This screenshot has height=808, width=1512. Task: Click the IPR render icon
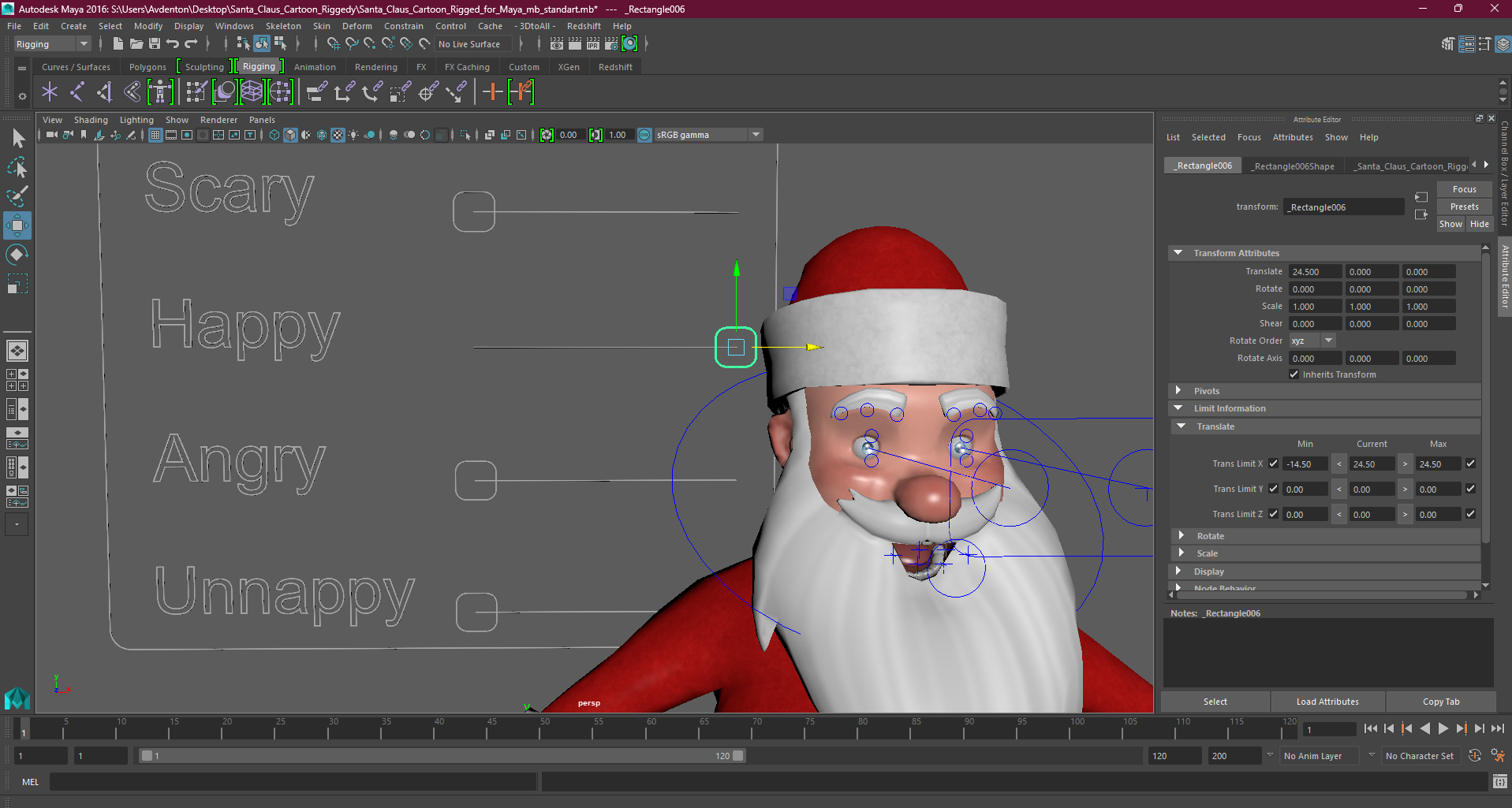[593, 44]
